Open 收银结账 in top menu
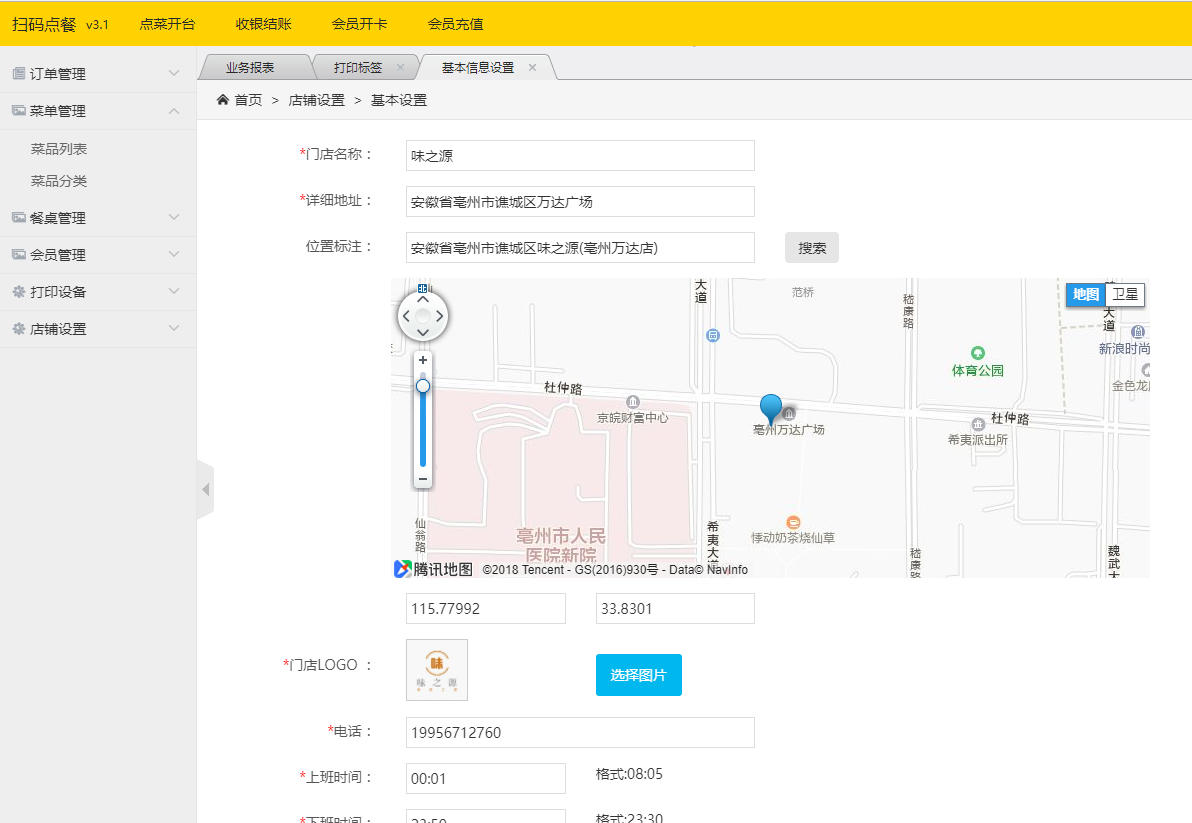Viewport: 1192px width, 823px height. (263, 24)
